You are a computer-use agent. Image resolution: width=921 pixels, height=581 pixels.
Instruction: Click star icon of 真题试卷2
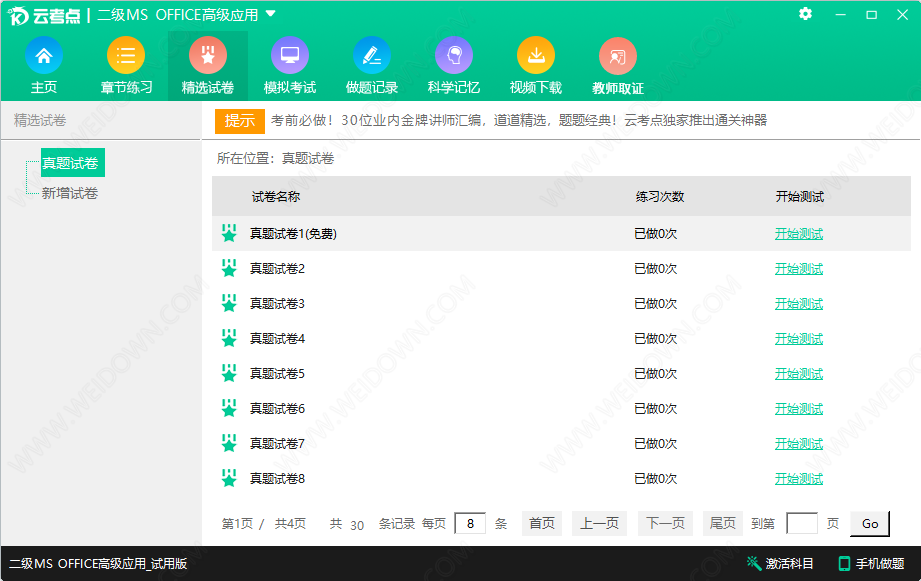229,268
